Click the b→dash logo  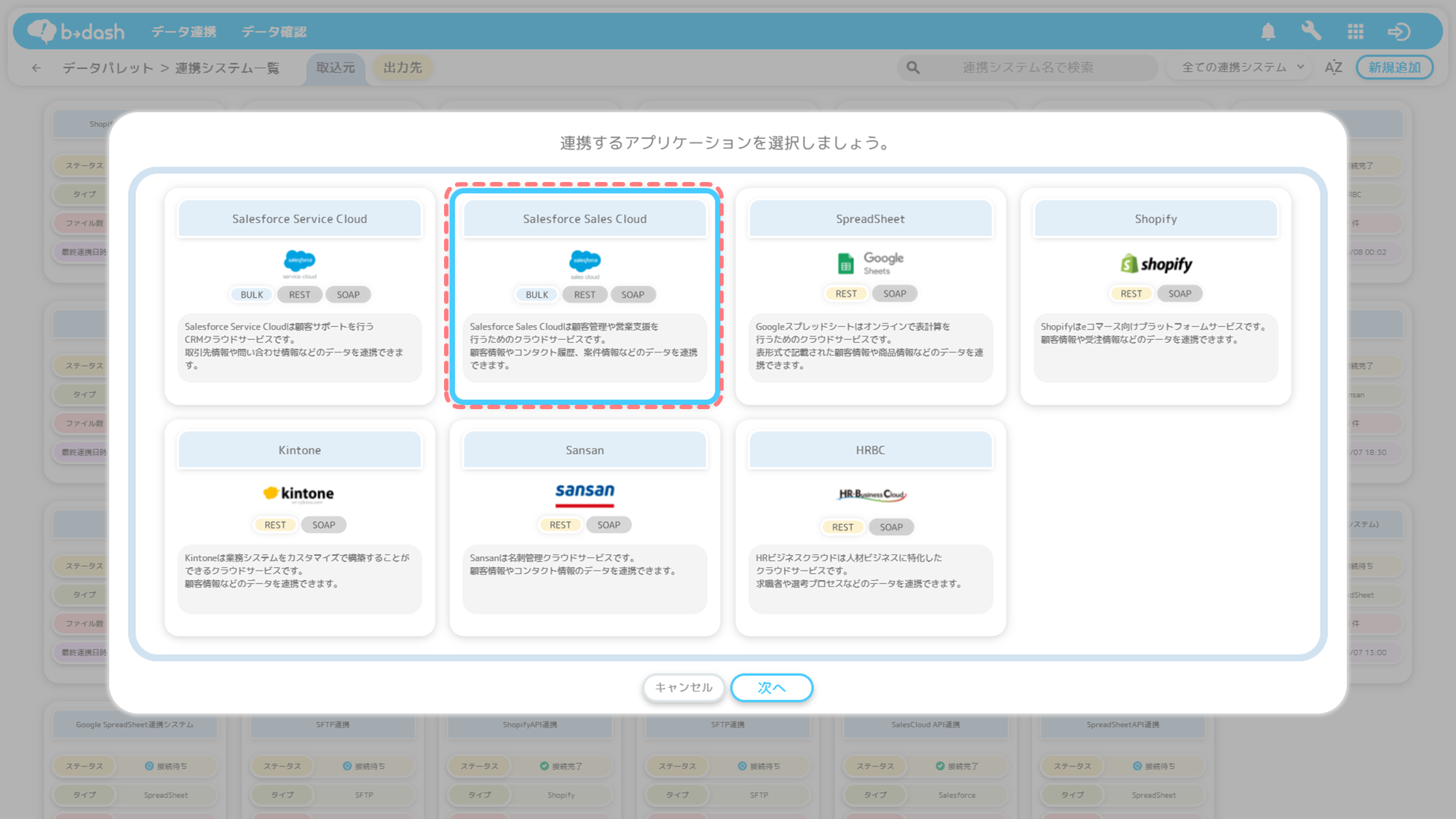click(76, 31)
